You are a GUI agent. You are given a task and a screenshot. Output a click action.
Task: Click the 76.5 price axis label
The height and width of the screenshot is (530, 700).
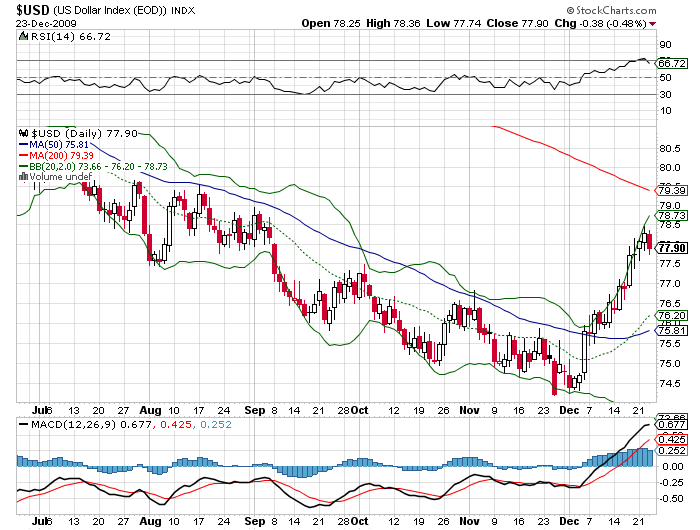click(x=670, y=303)
